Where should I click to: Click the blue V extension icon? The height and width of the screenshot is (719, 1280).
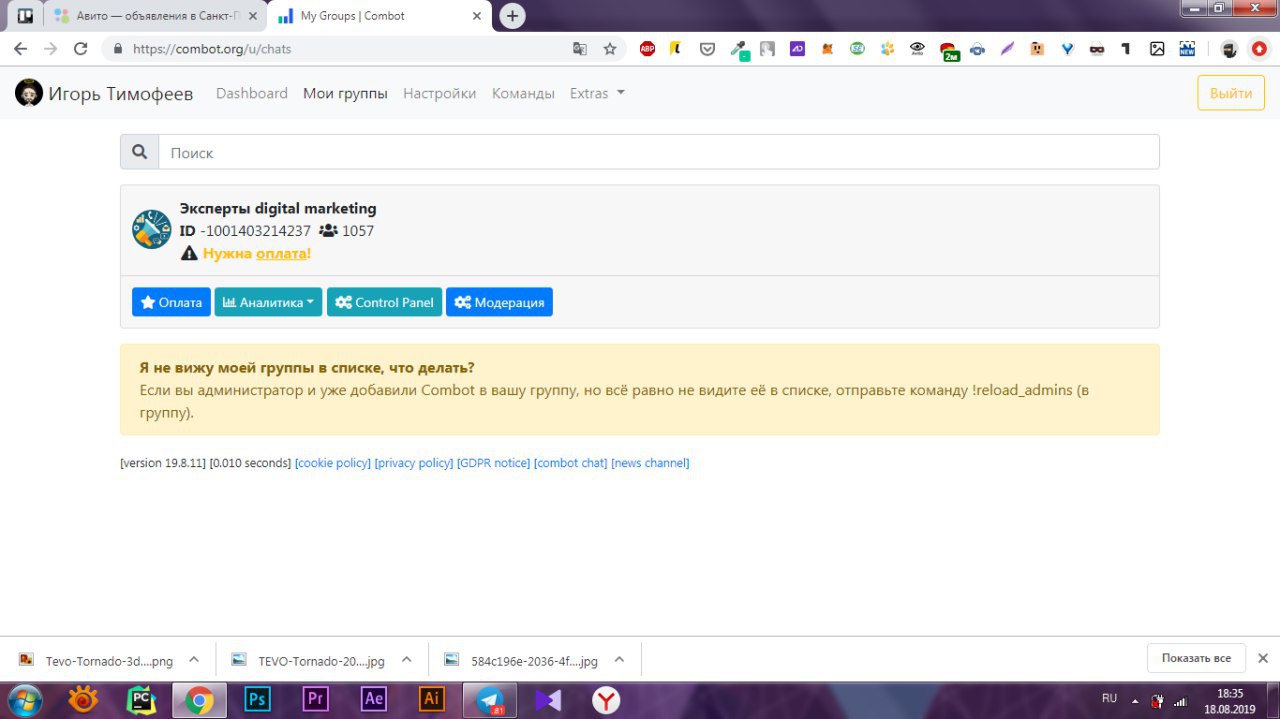(1067, 48)
